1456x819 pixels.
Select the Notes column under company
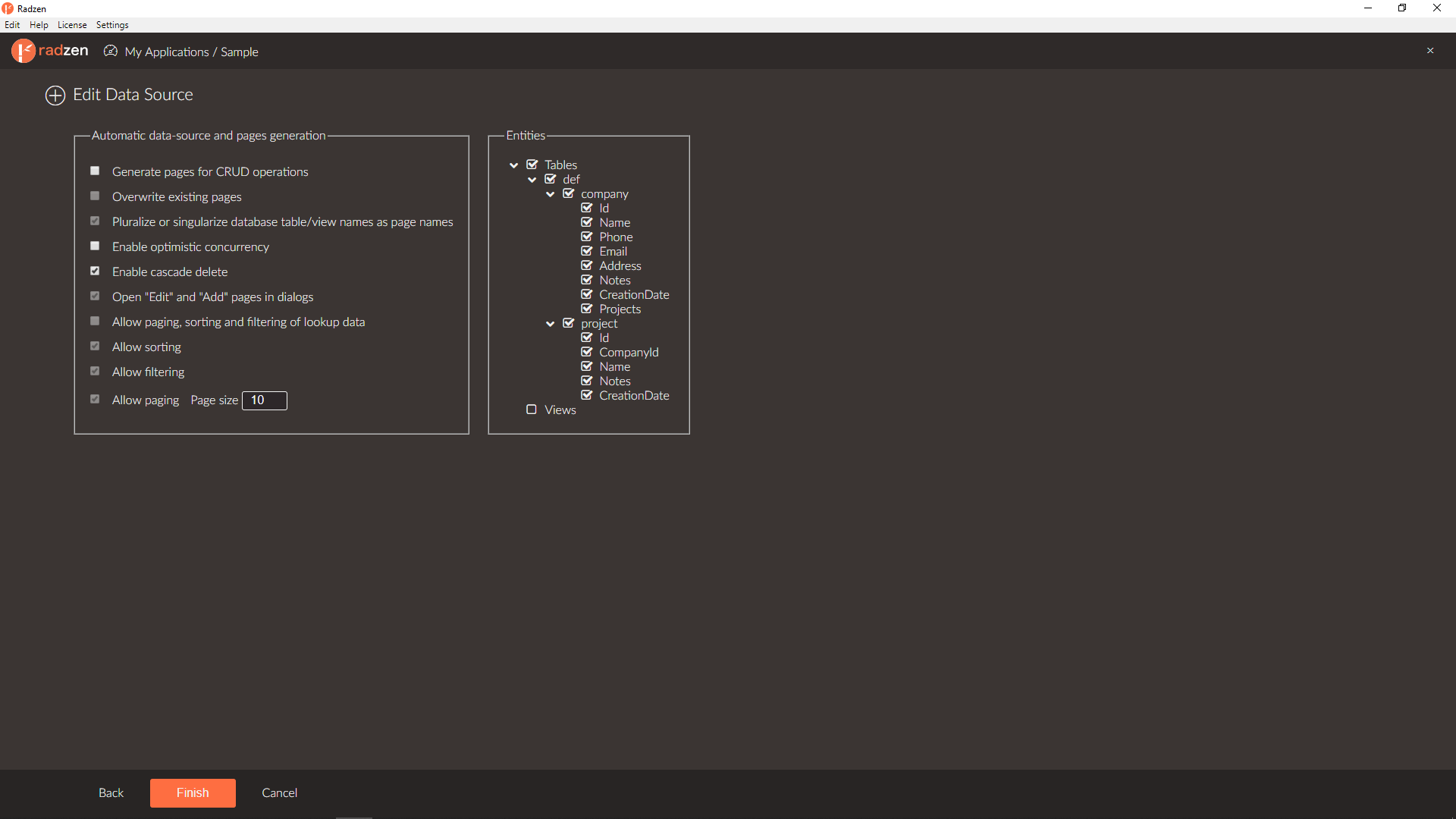(x=614, y=280)
